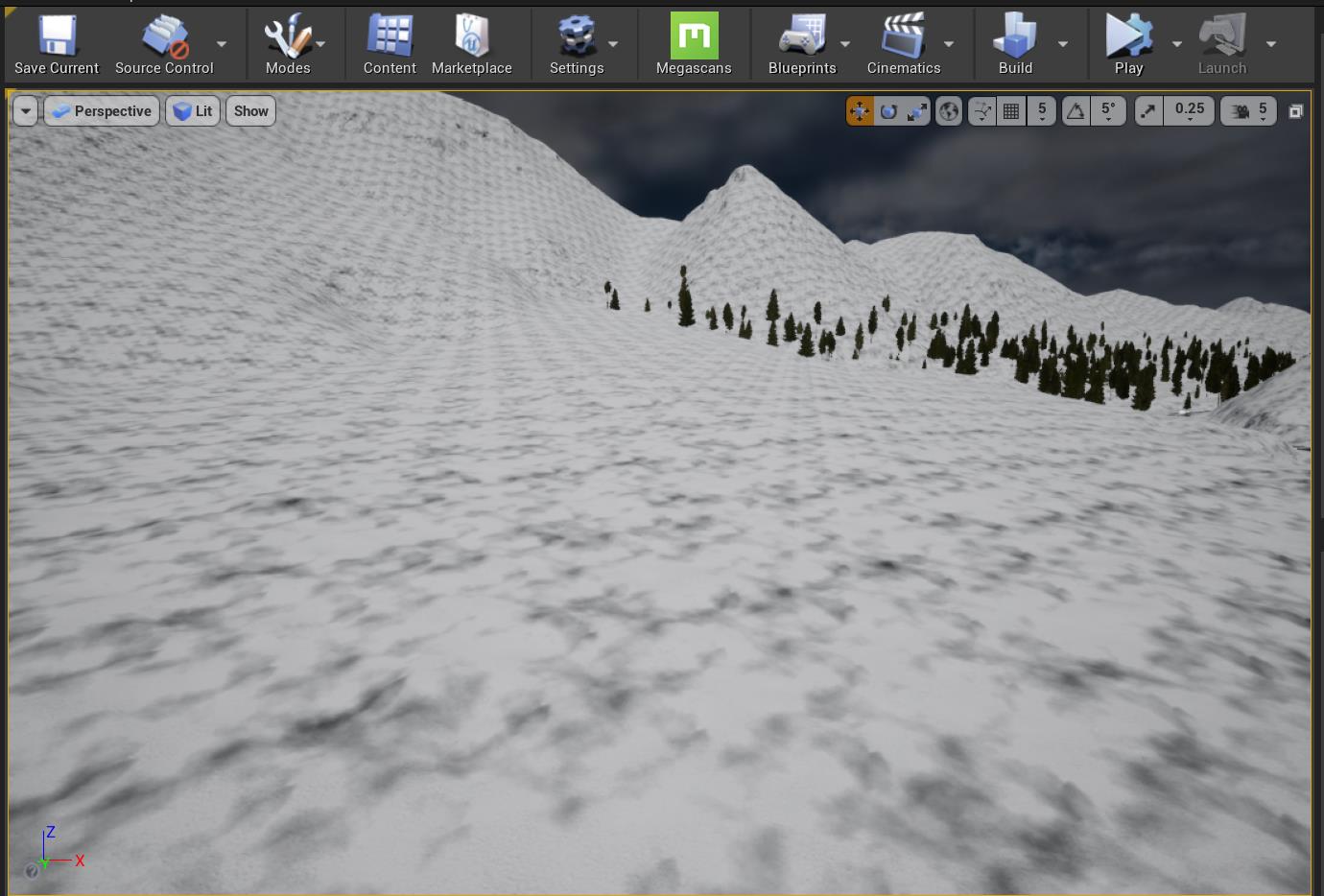Toggle world/local coordinate space globe
Image resolution: width=1324 pixels, height=896 pixels.
949,111
